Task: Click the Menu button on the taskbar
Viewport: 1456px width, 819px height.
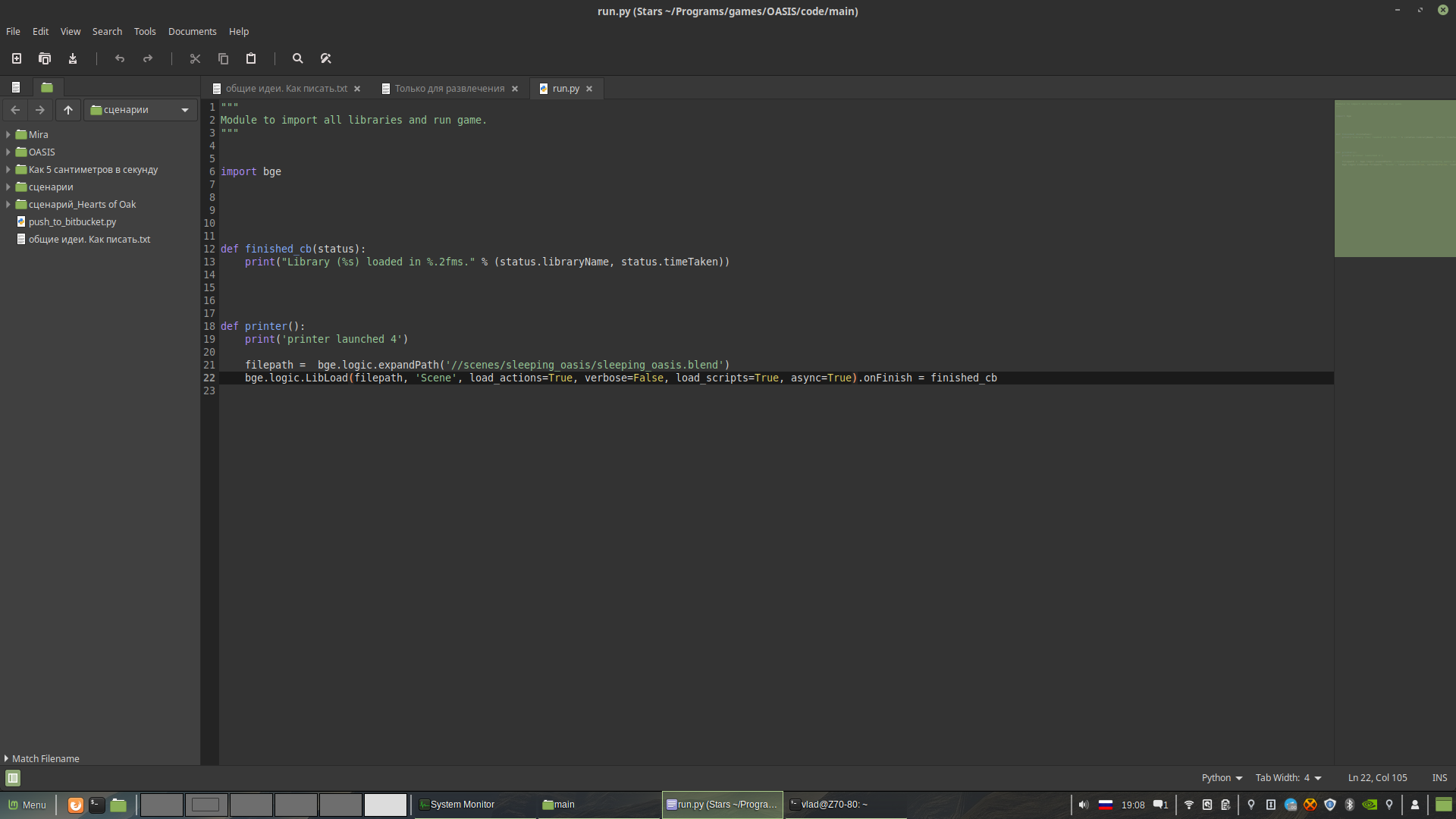Action: tap(27, 805)
